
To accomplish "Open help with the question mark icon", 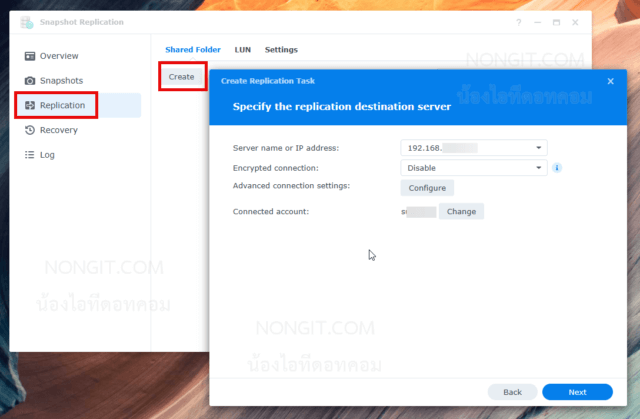I will [518, 22].
